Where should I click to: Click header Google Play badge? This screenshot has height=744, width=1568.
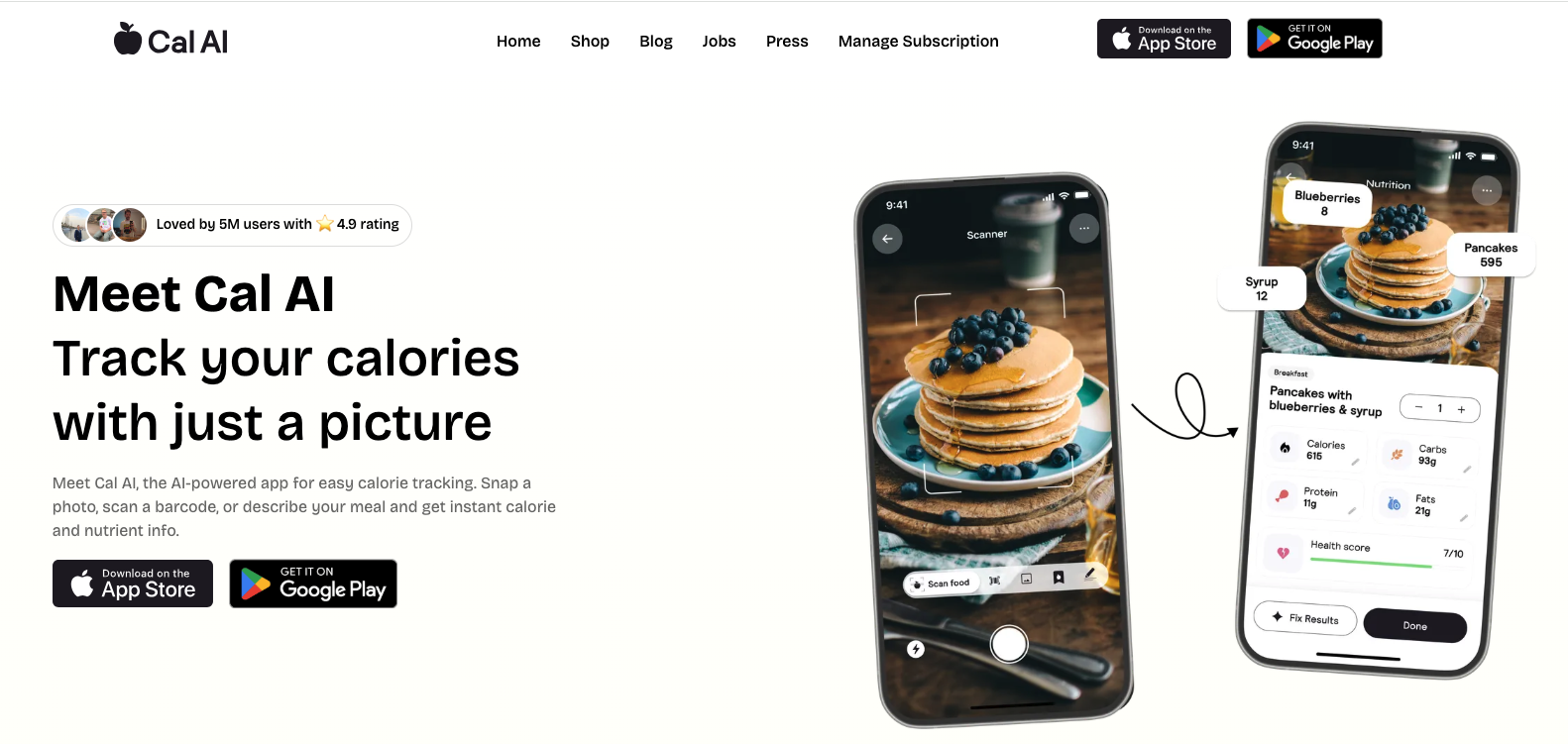(1314, 39)
